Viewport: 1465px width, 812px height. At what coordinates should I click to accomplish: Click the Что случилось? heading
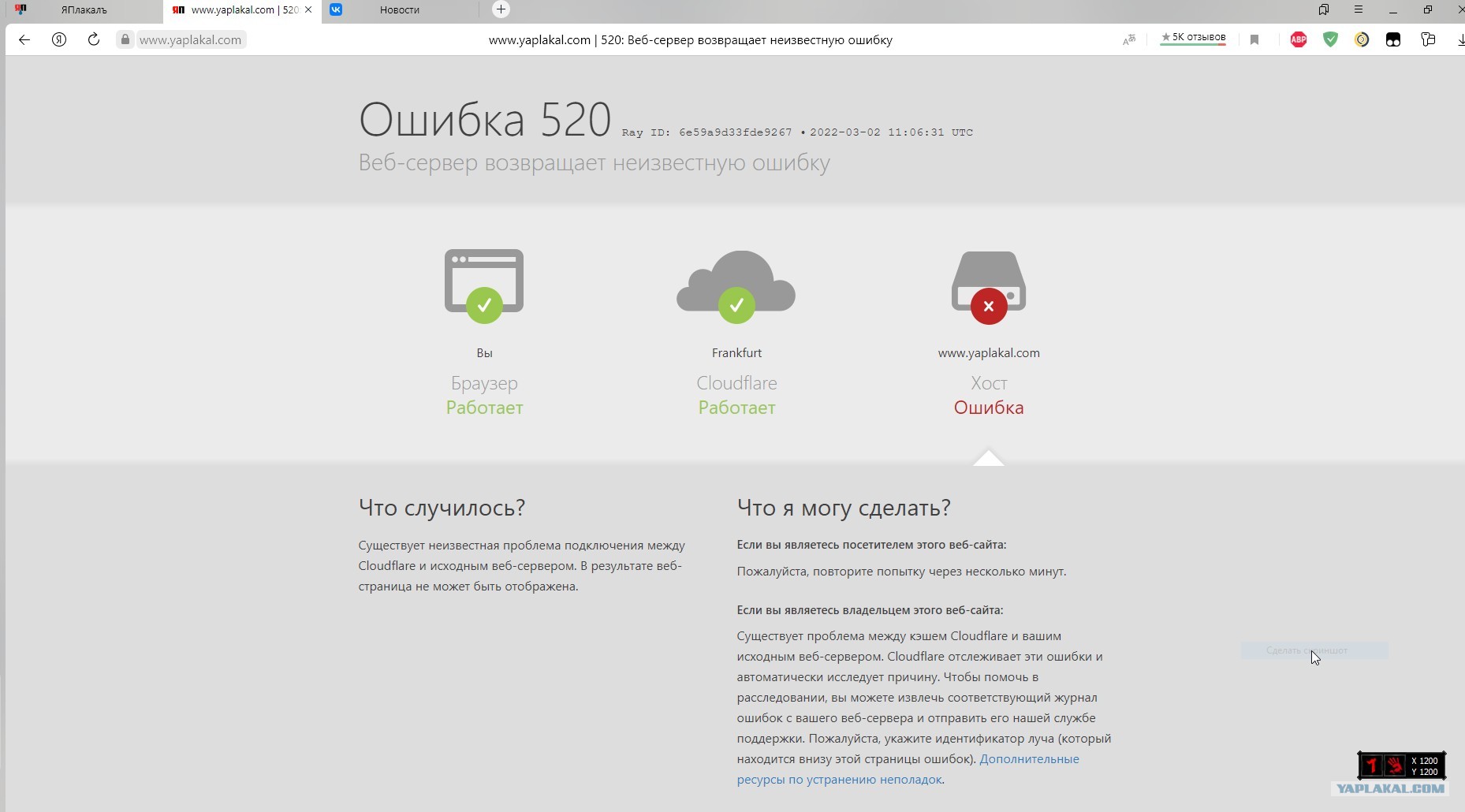tap(442, 507)
